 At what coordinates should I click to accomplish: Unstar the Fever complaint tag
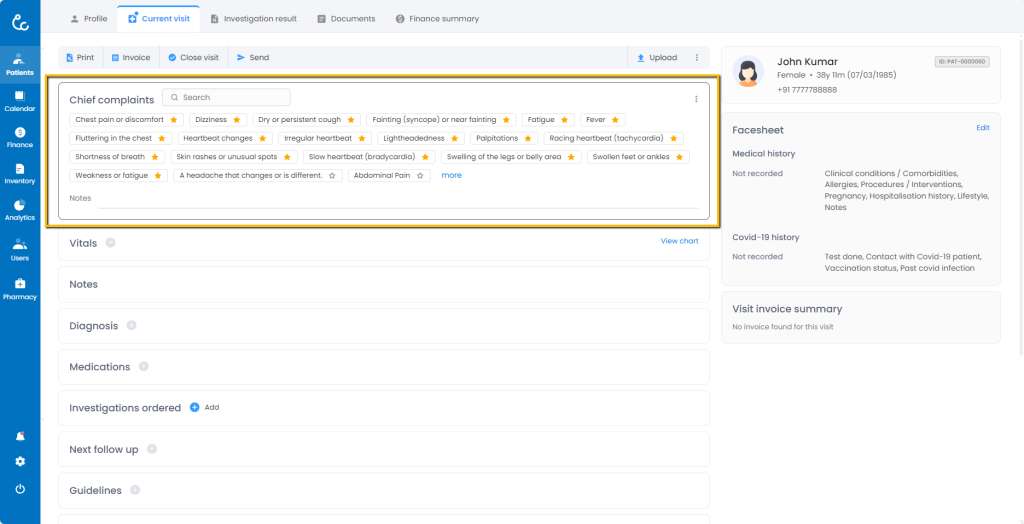[615, 120]
